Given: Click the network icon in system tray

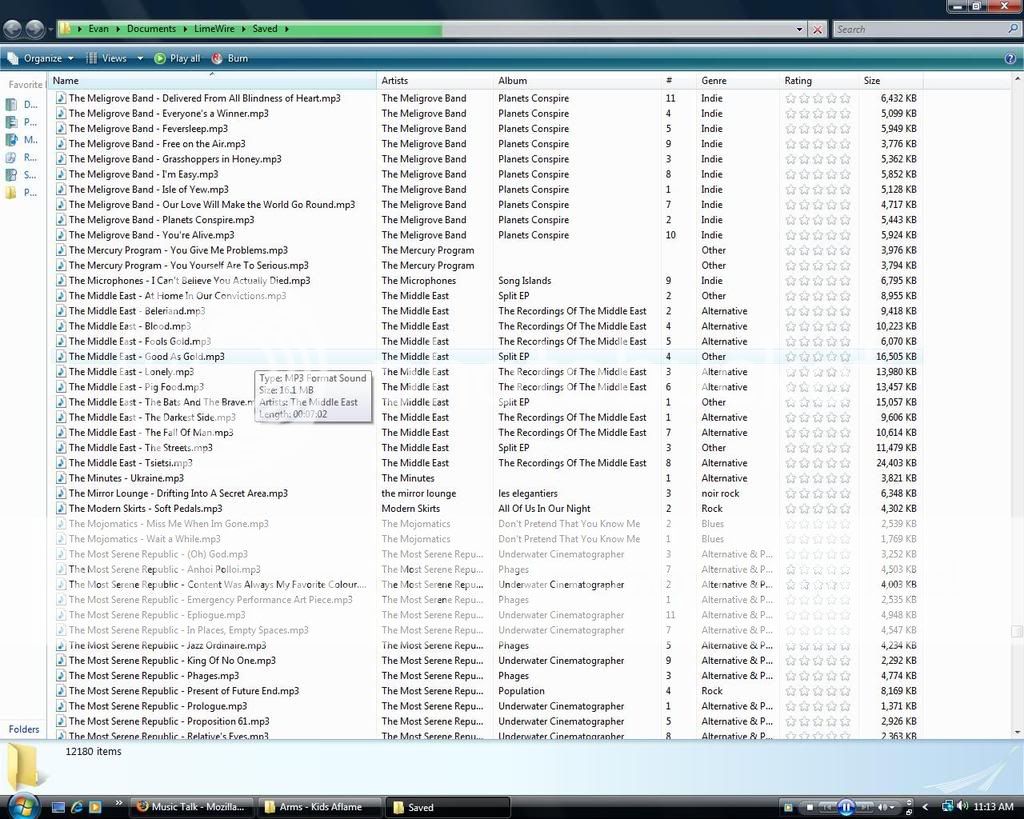Looking at the screenshot, I should (x=948, y=807).
